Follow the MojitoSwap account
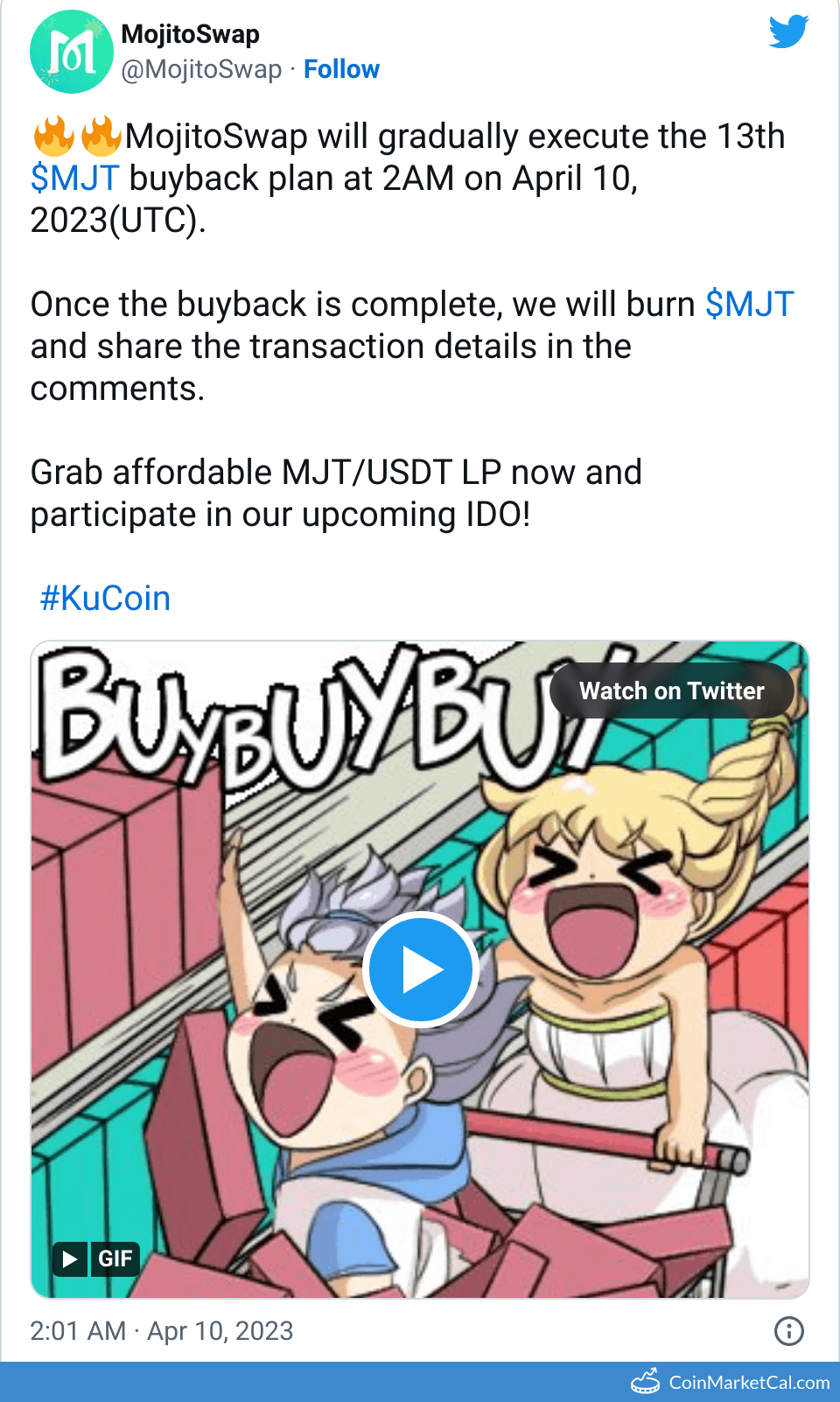This screenshot has height=1402, width=840. pyautogui.click(x=341, y=69)
